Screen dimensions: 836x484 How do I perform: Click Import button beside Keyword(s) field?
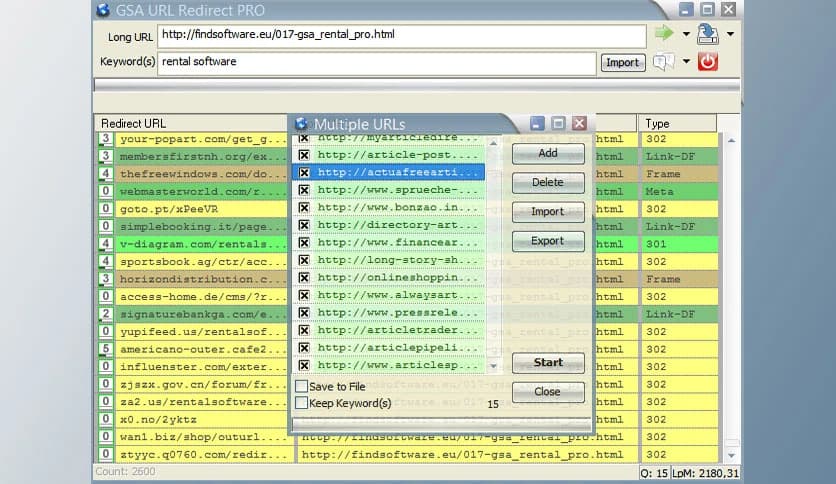tap(623, 62)
